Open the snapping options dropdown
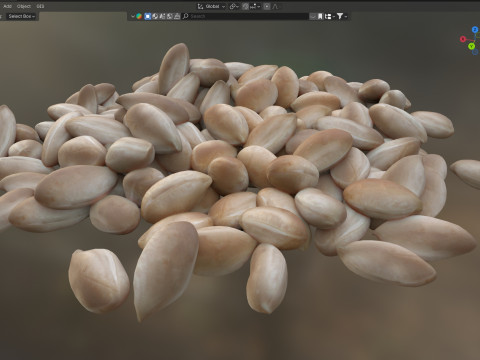 (x=255, y=6)
